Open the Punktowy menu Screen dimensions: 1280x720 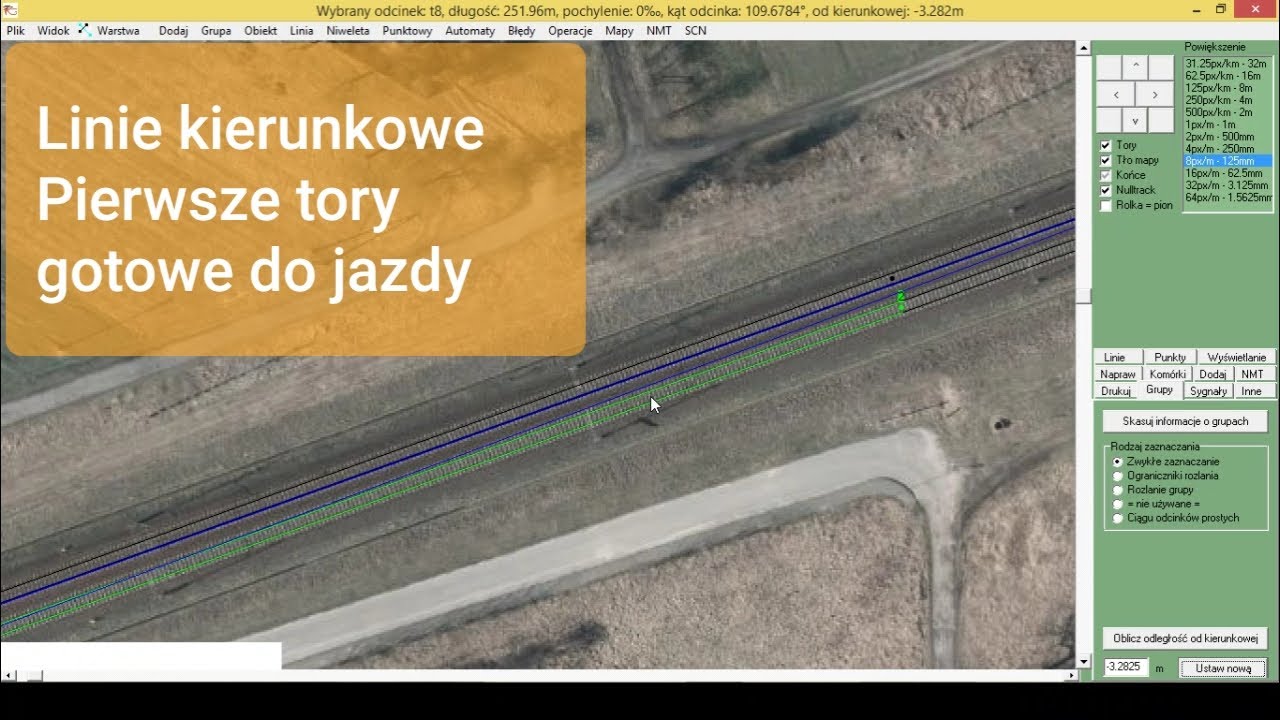(x=407, y=31)
